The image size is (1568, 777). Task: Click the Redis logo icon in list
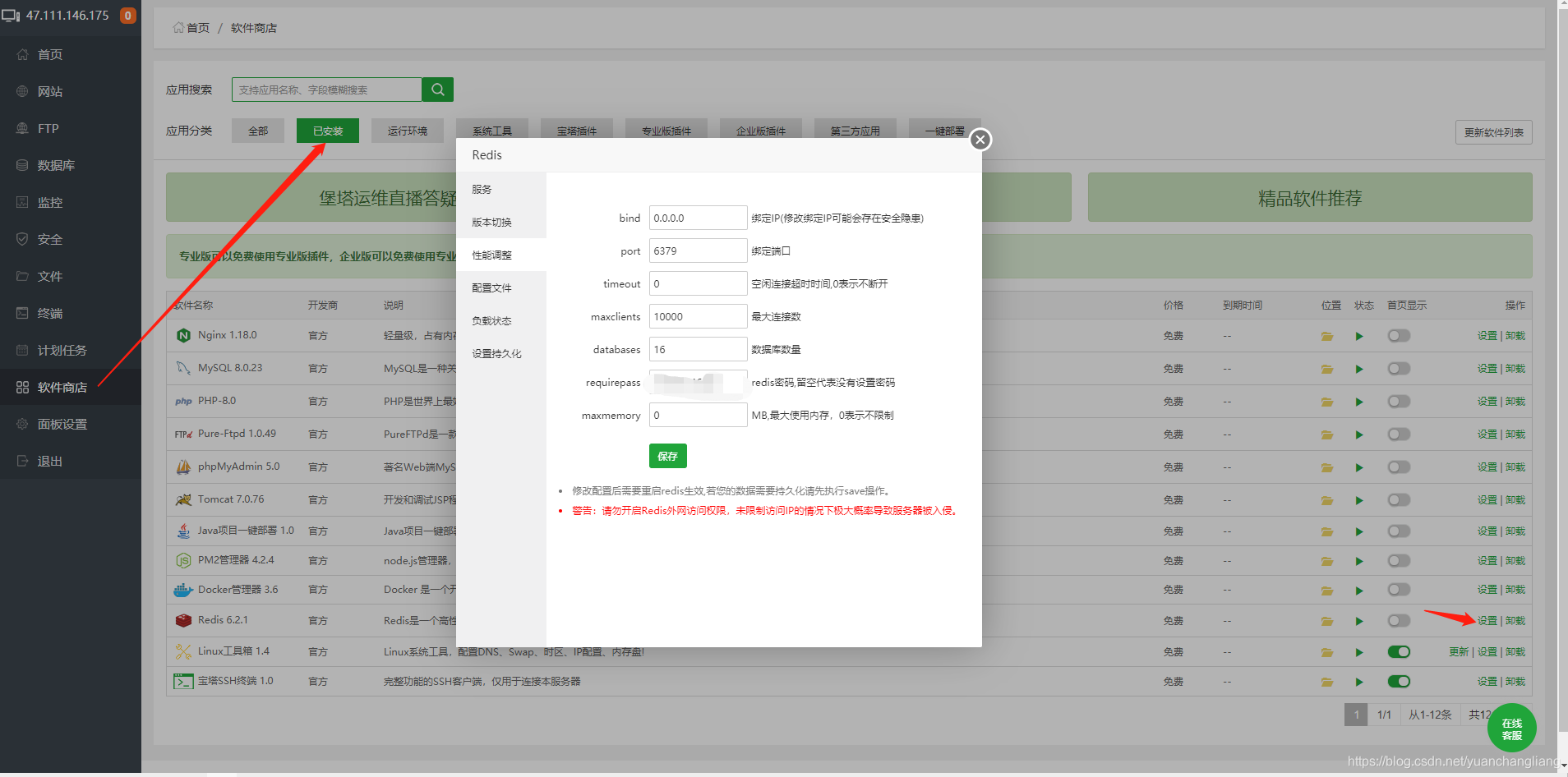coord(183,620)
